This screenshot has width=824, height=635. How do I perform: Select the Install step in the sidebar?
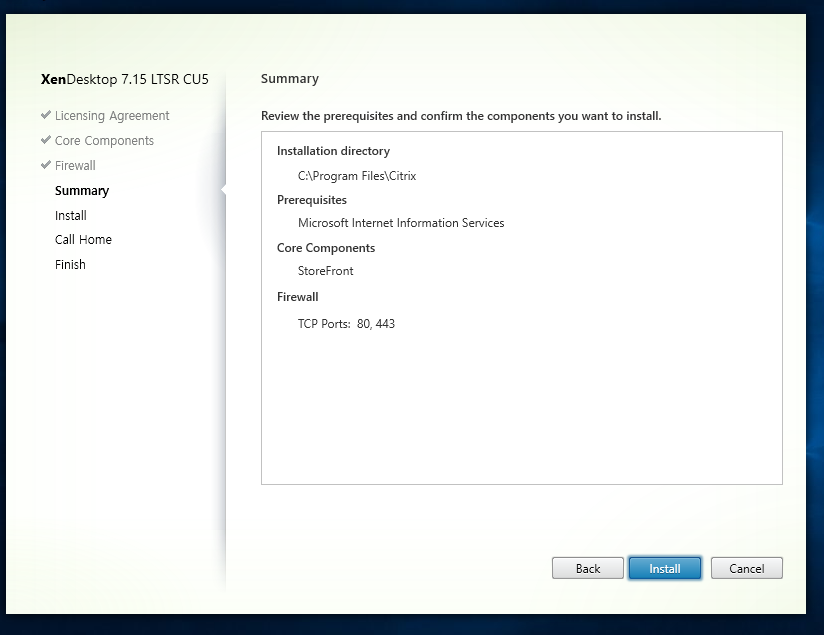70,216
